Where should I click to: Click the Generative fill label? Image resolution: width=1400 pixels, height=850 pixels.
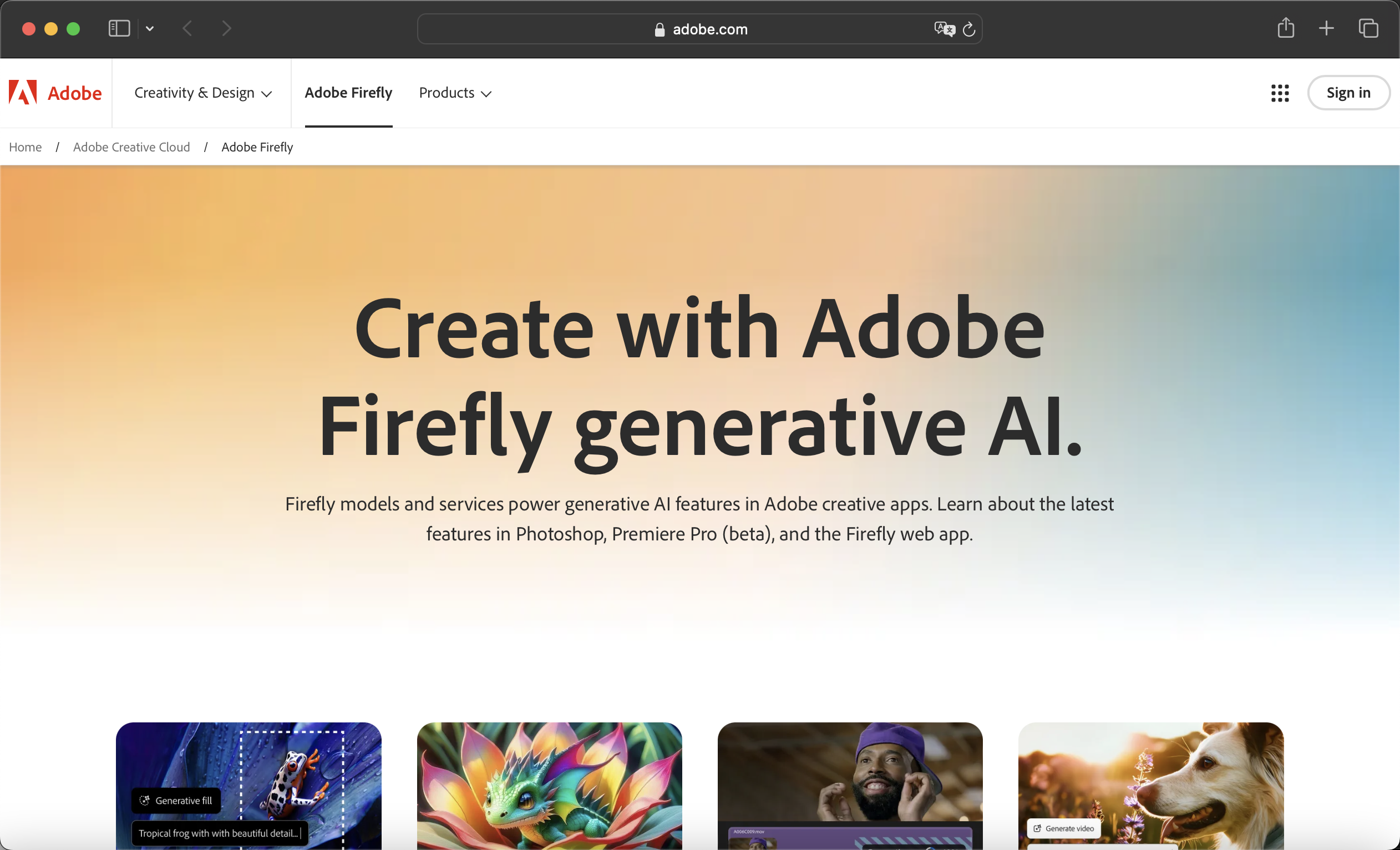pyautogui.click(x=184, y=801)
